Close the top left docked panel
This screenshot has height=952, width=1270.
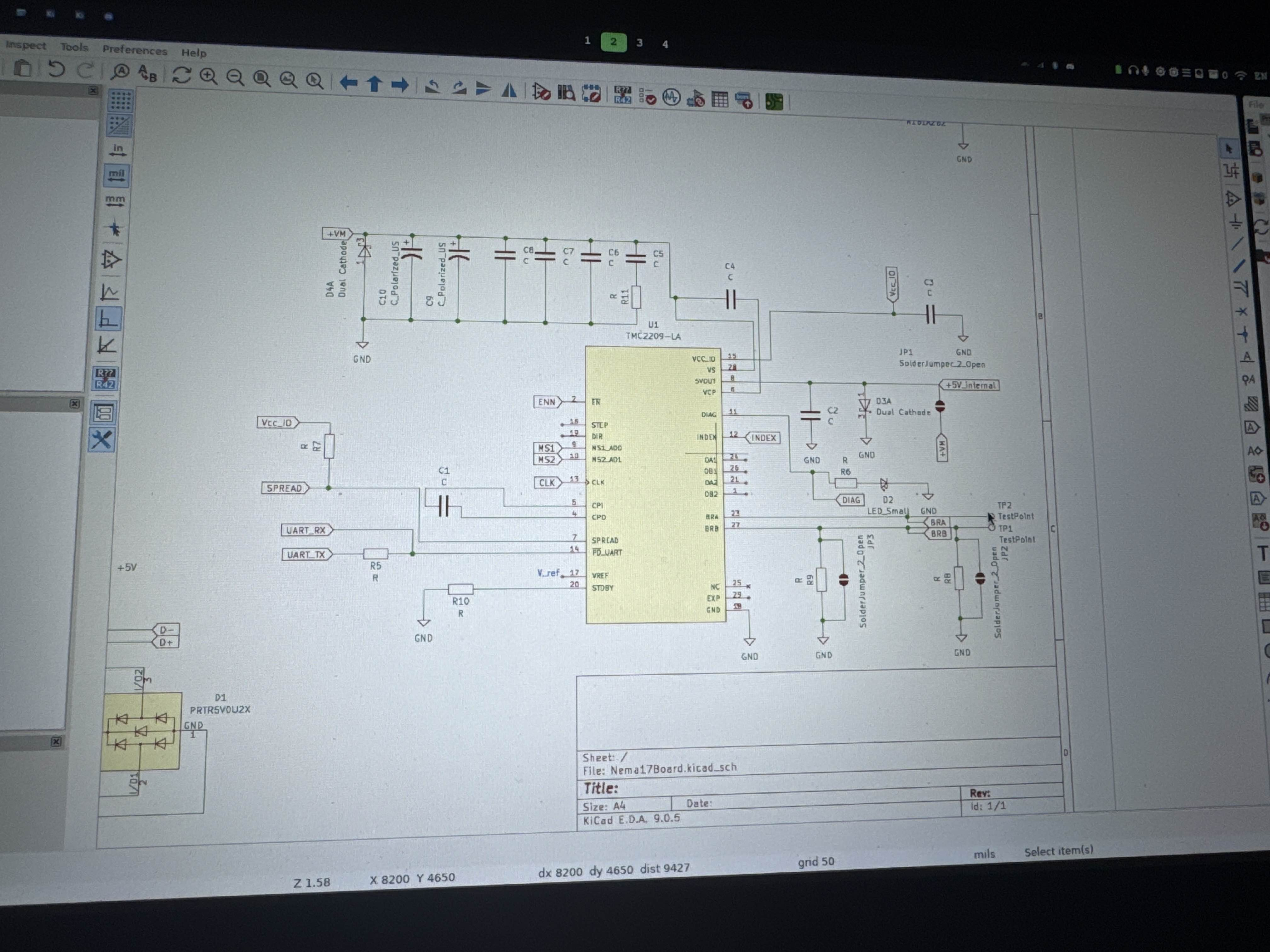[x=93, y=91]
